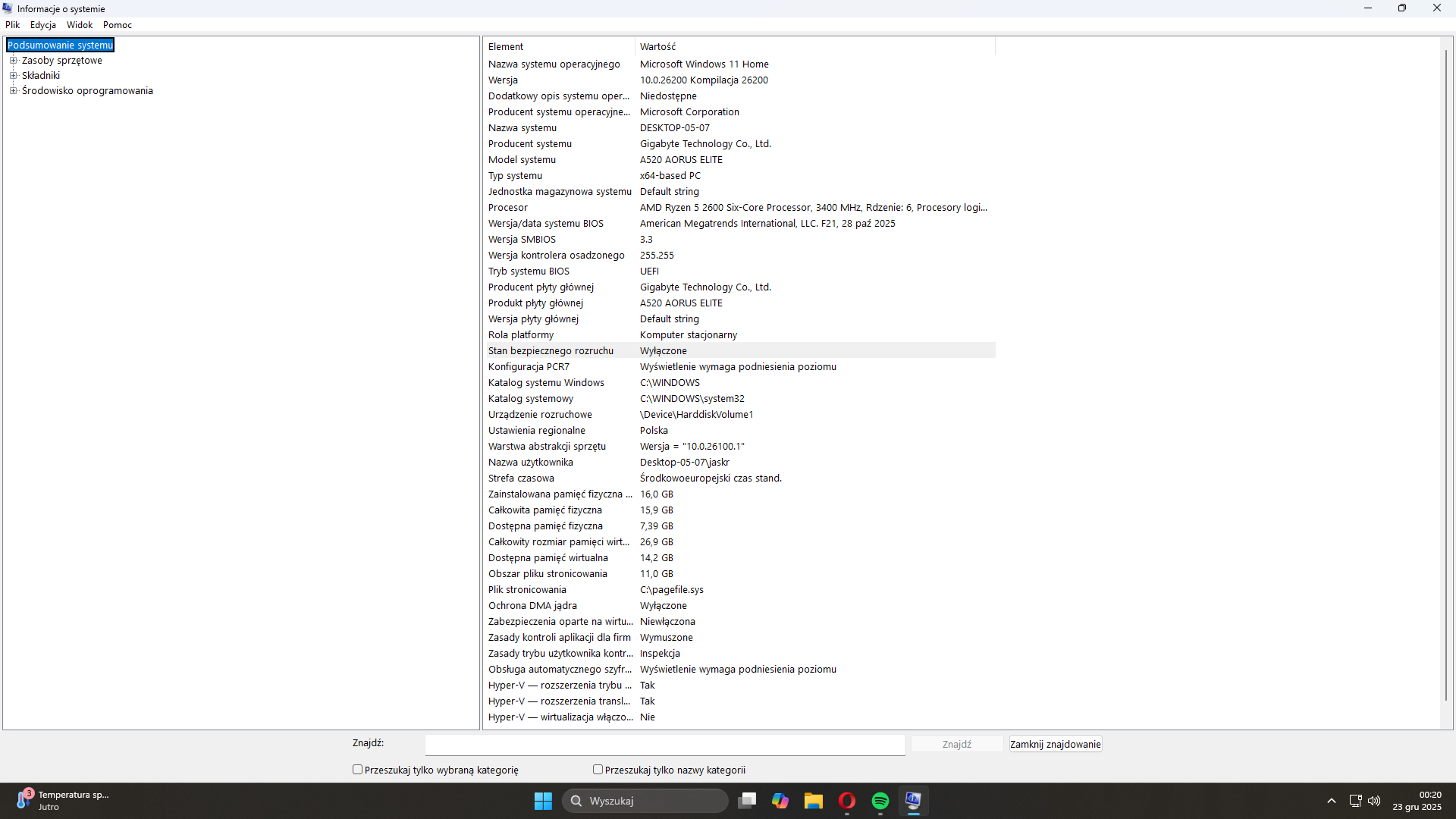This screenshot has height=819, width=1456.
Task: Select the 'Dostępna pamięć fizyczna' row
Action: point(740,526)
